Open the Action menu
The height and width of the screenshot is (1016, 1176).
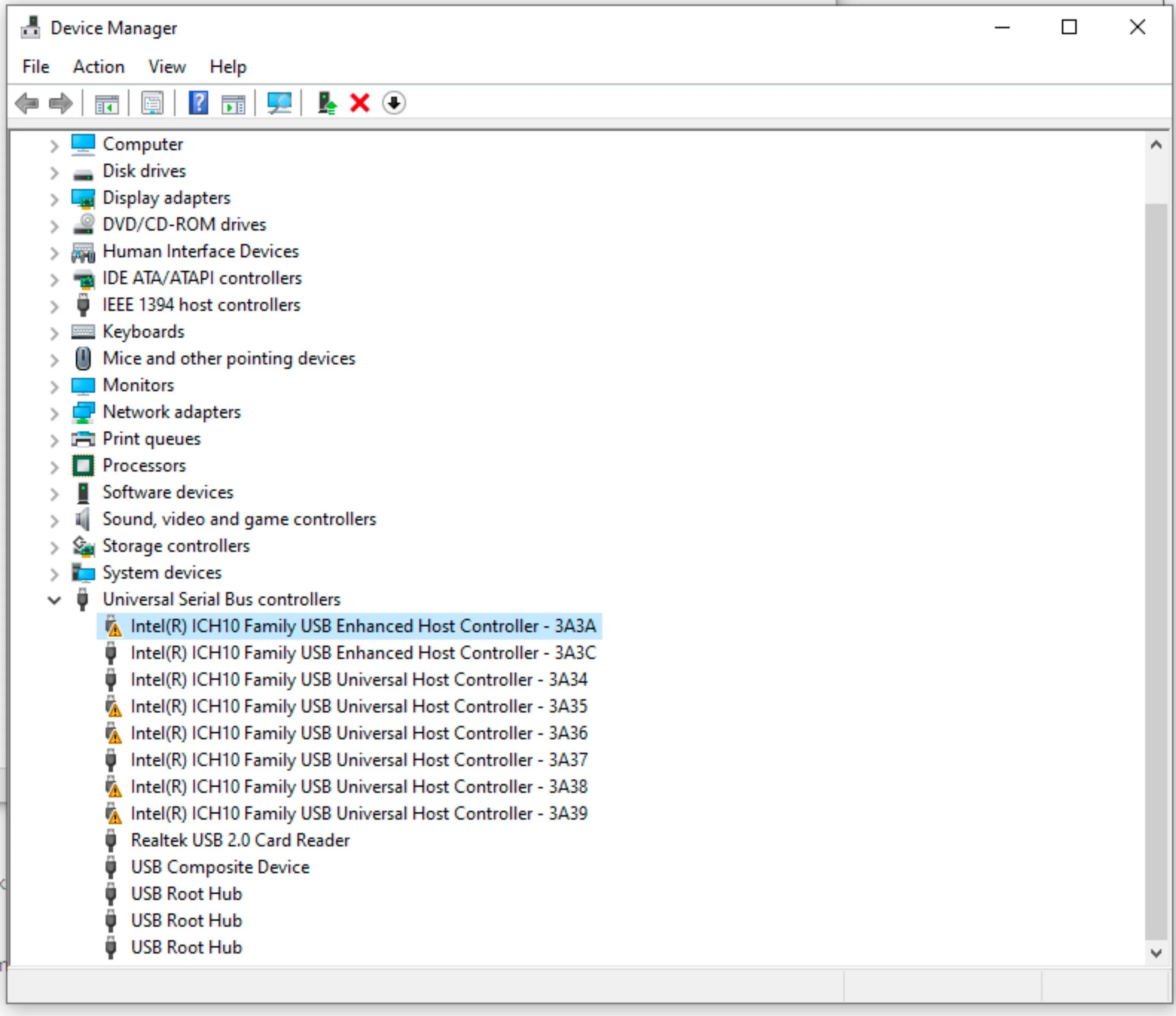pyautogui.click(x=98, y=67)
